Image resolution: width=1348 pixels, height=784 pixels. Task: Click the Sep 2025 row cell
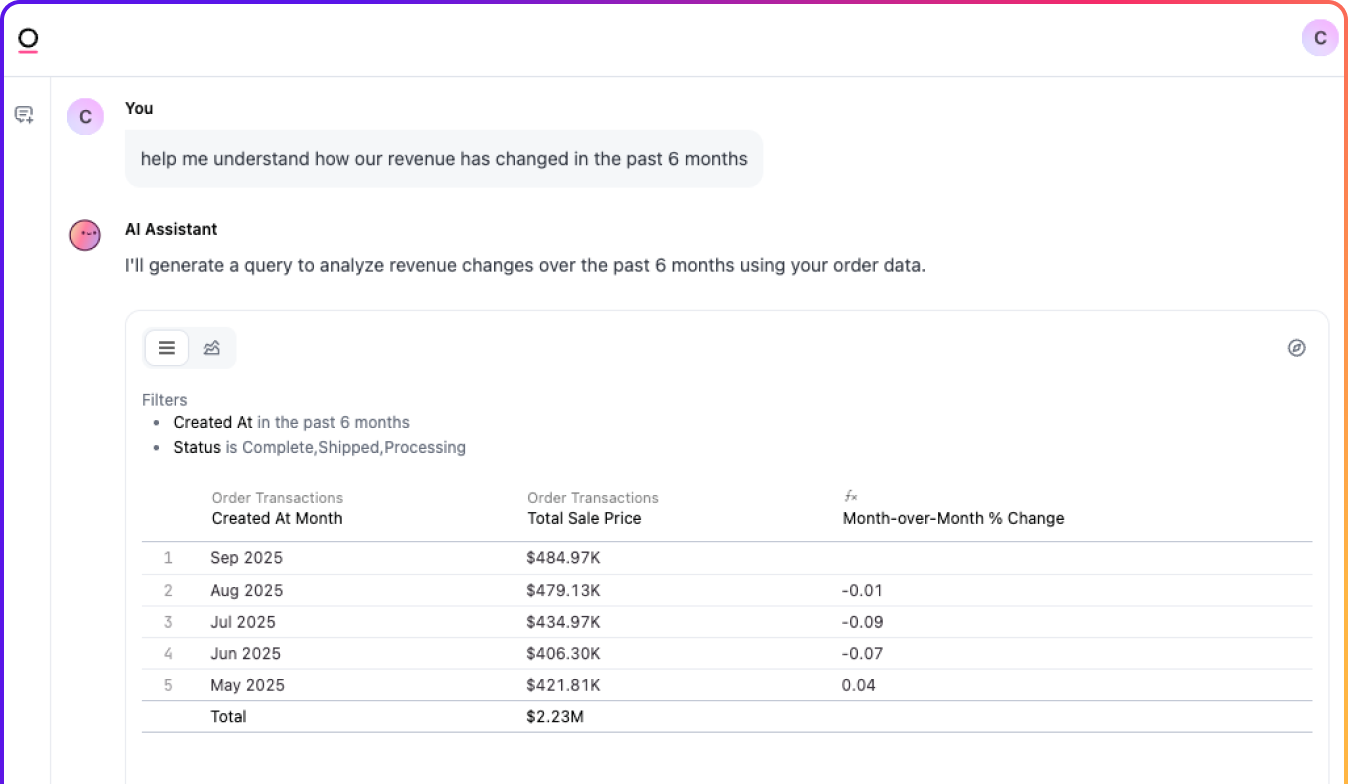point(246,558)
